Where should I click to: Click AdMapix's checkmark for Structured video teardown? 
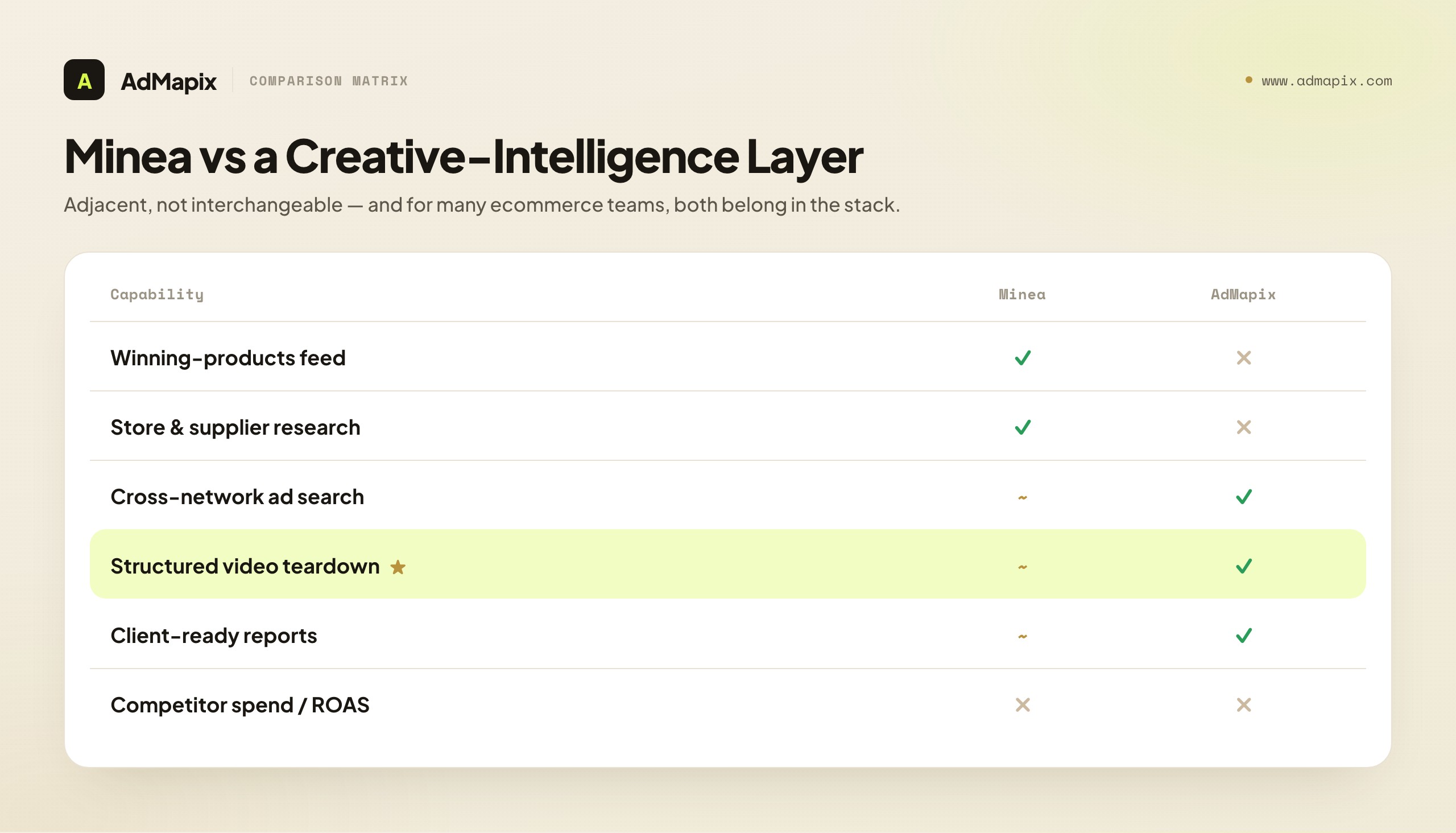coord(1244,566)
